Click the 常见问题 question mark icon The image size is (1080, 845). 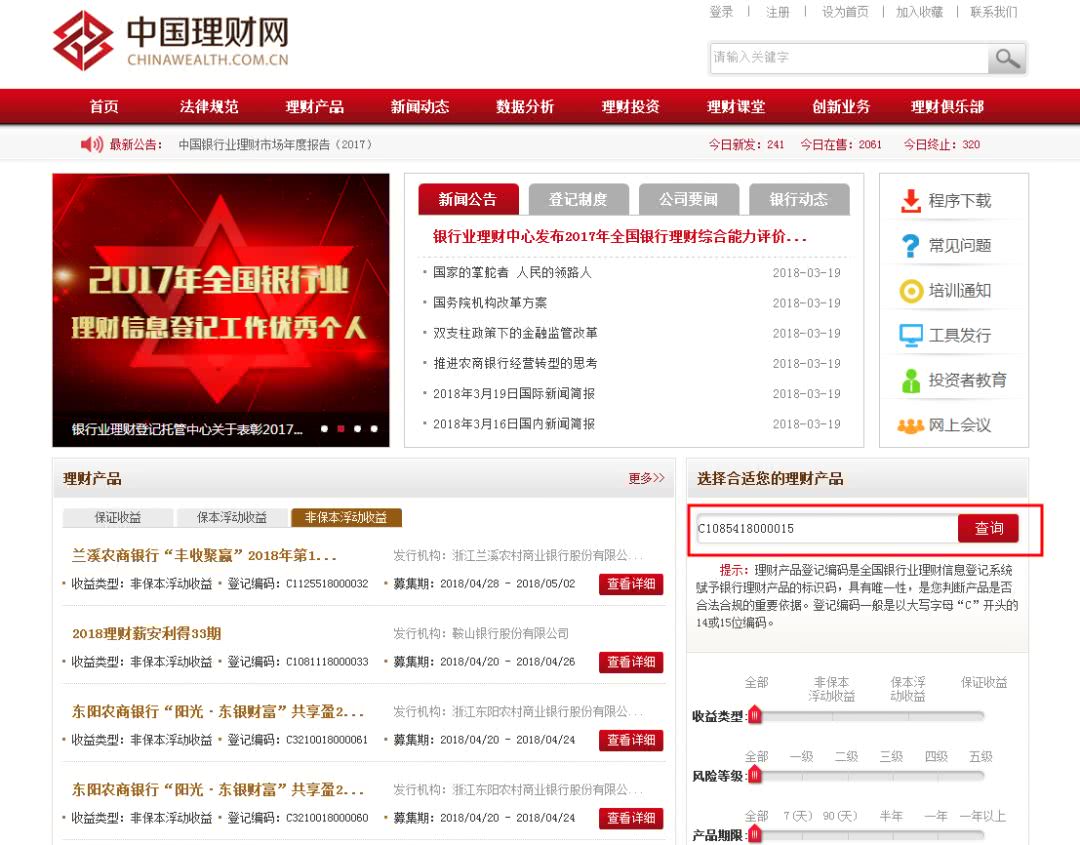pyautogui.click(x=911, y=246)
